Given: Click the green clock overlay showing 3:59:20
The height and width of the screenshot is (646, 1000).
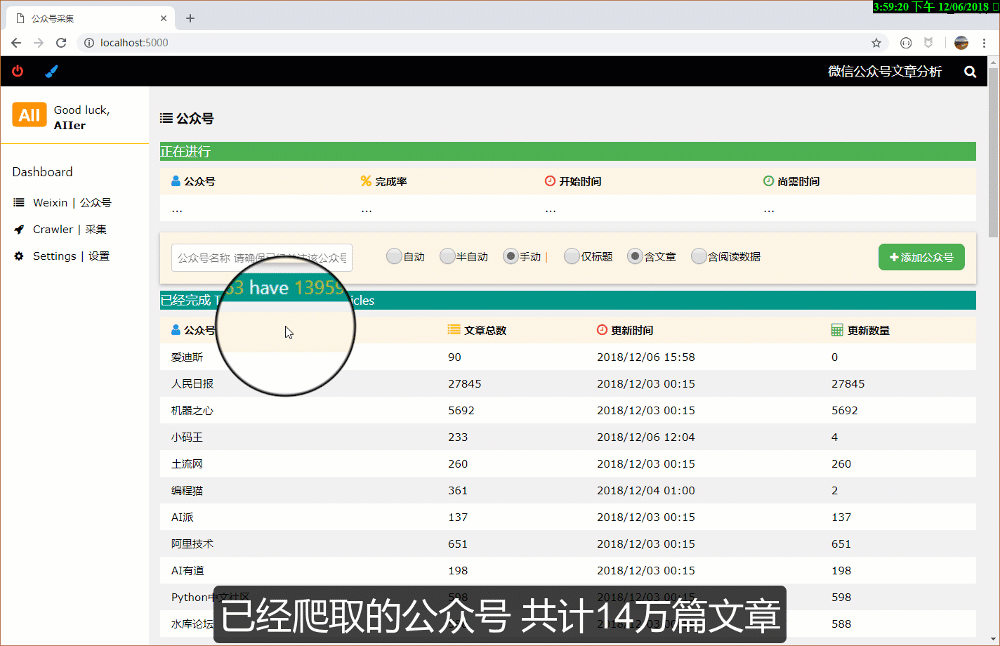Looking at the screenshot, I should click(936, 6).
